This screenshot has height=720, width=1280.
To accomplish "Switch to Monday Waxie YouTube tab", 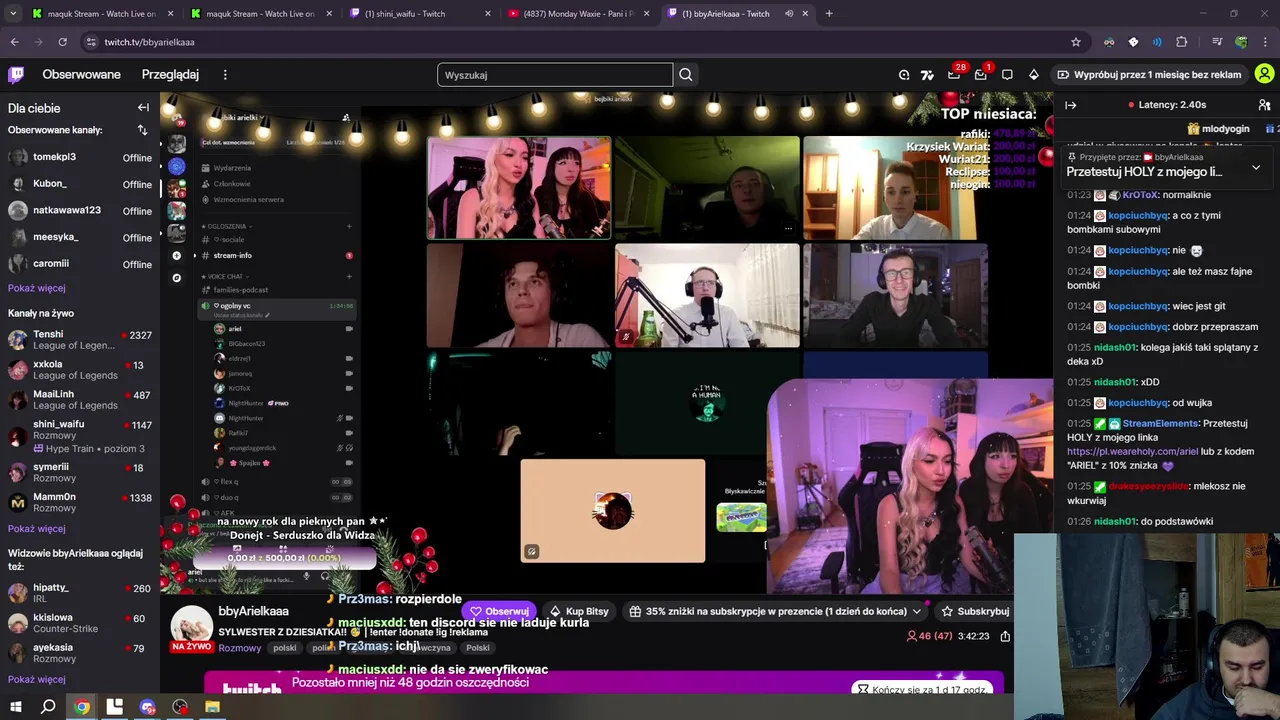I will [x=578, y=14].
